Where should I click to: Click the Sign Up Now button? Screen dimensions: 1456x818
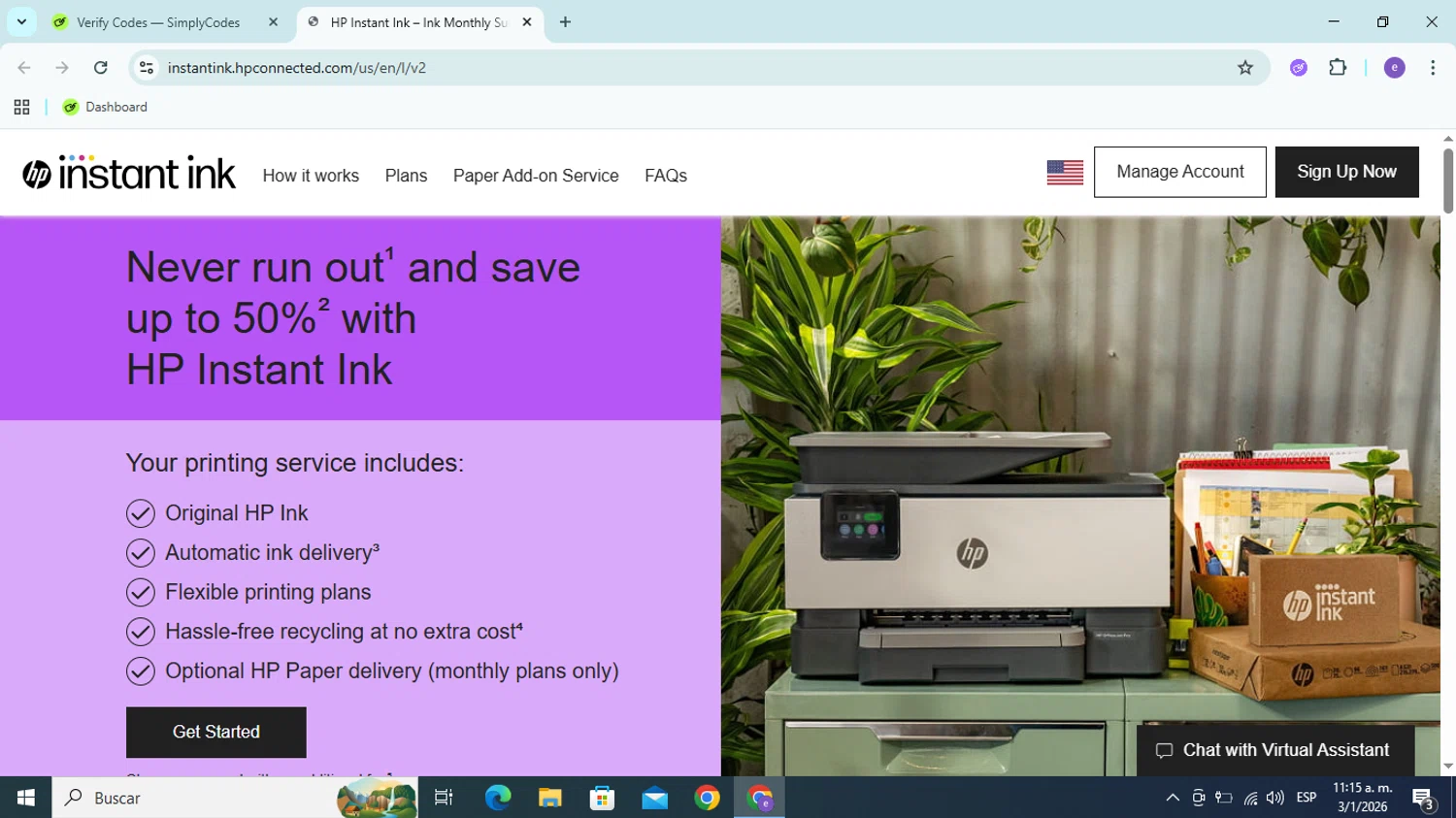pyautogui.click(x=1347, y=172)
